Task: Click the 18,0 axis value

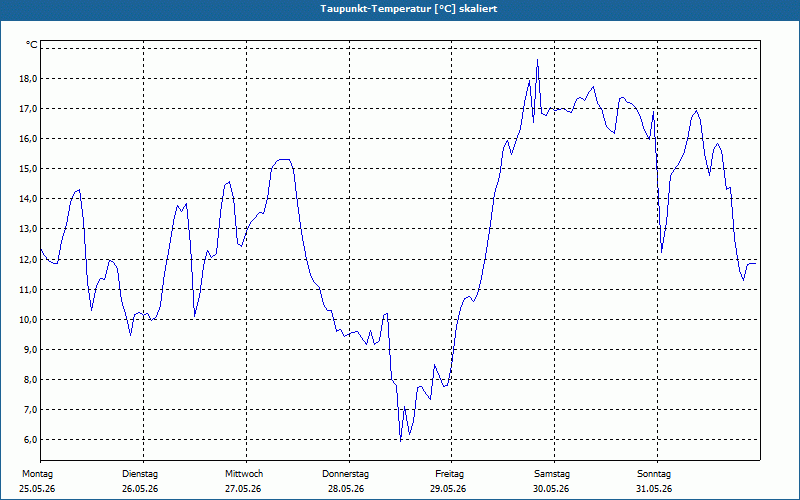Action: pyautogui.click(x=29, y=79)
